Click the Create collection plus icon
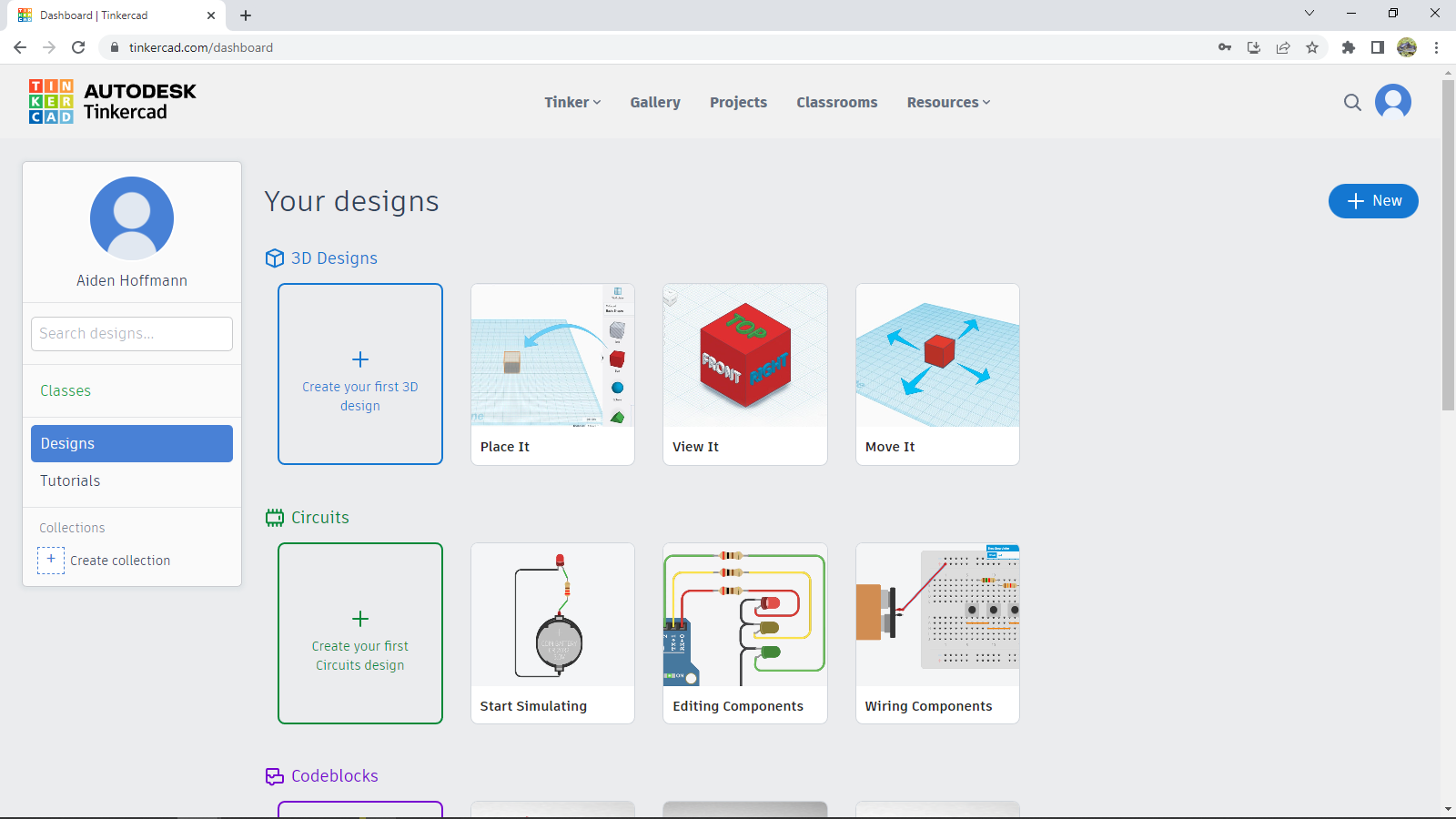 (x=51, y=560)
